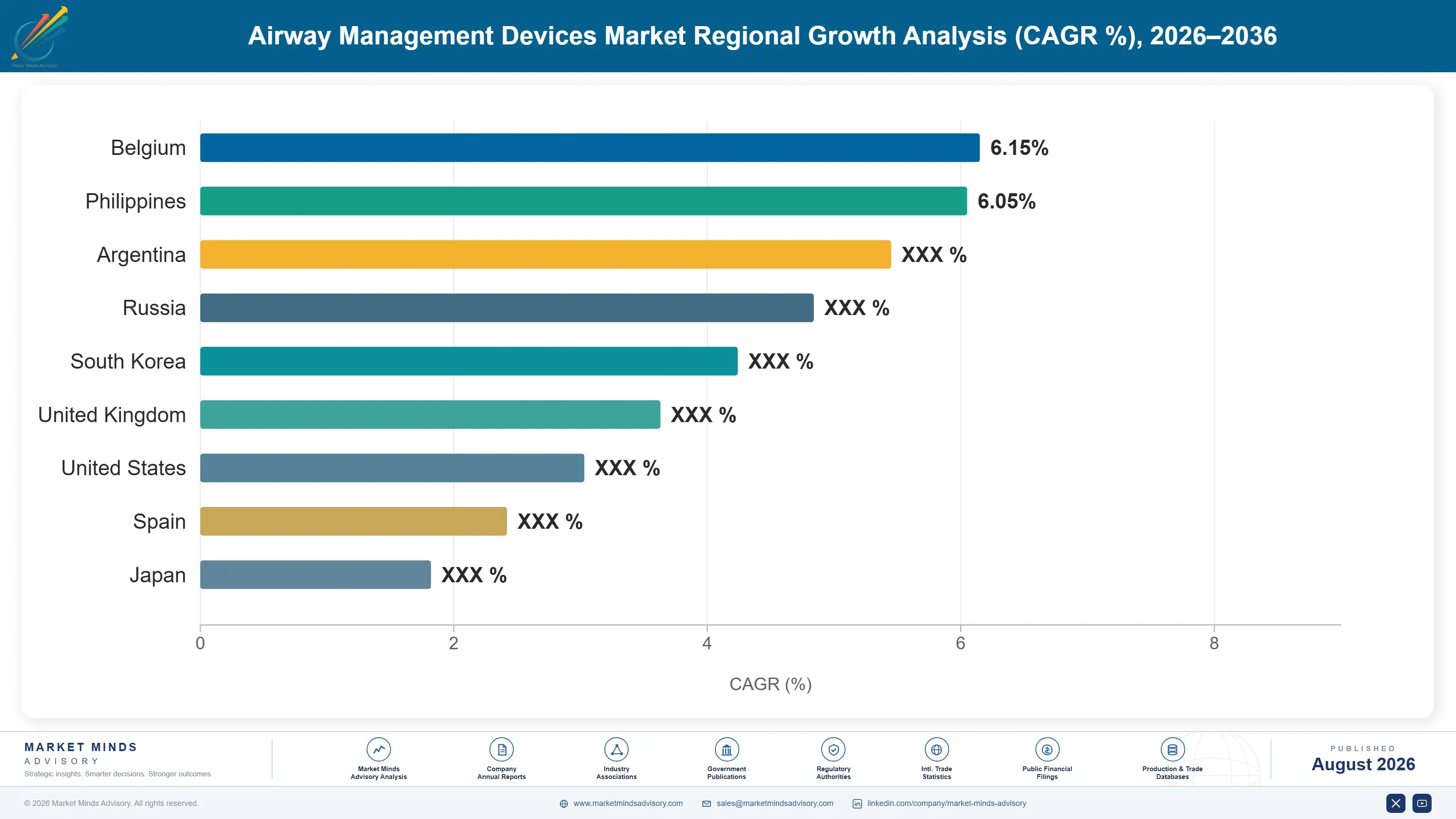
Task: Open the linkedin.com/company/market-minds-advisory link
Action: coord(947,803)
